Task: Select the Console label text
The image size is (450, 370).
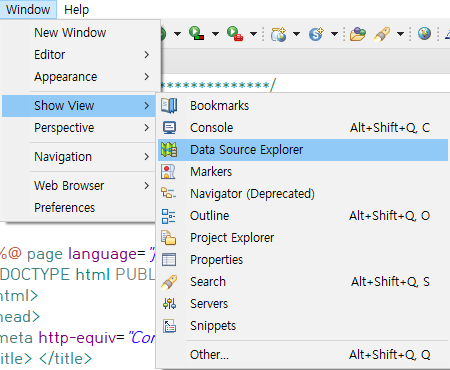Action: (211, 128)
